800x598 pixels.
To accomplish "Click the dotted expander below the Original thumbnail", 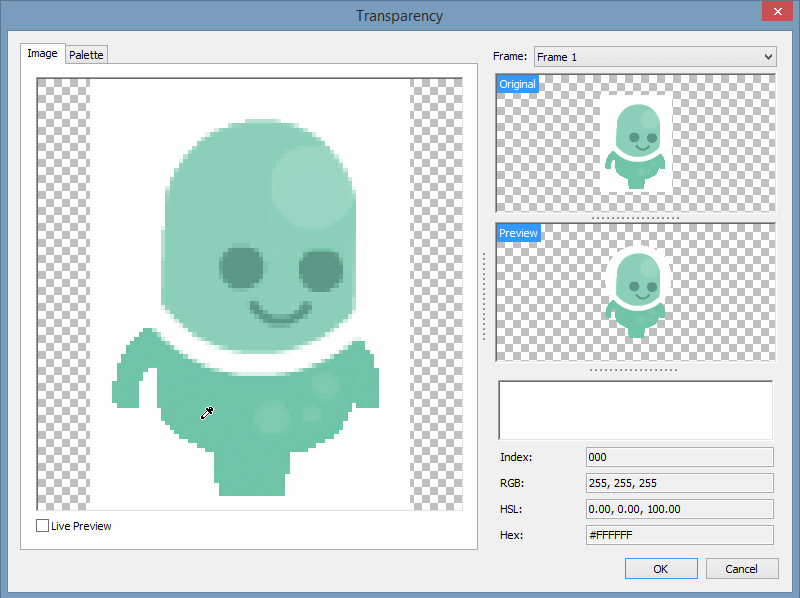I will (635, 217).
